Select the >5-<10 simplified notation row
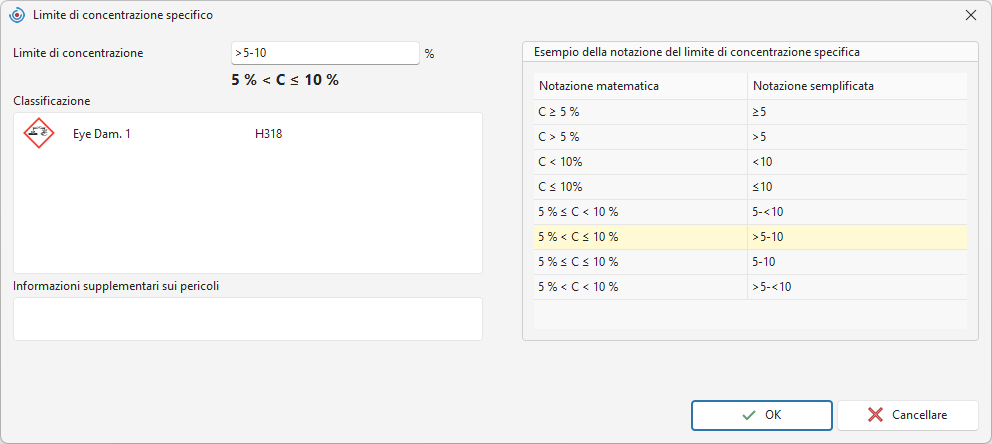Viewport: 992px width, 444px height. click(x=750, y=287)
